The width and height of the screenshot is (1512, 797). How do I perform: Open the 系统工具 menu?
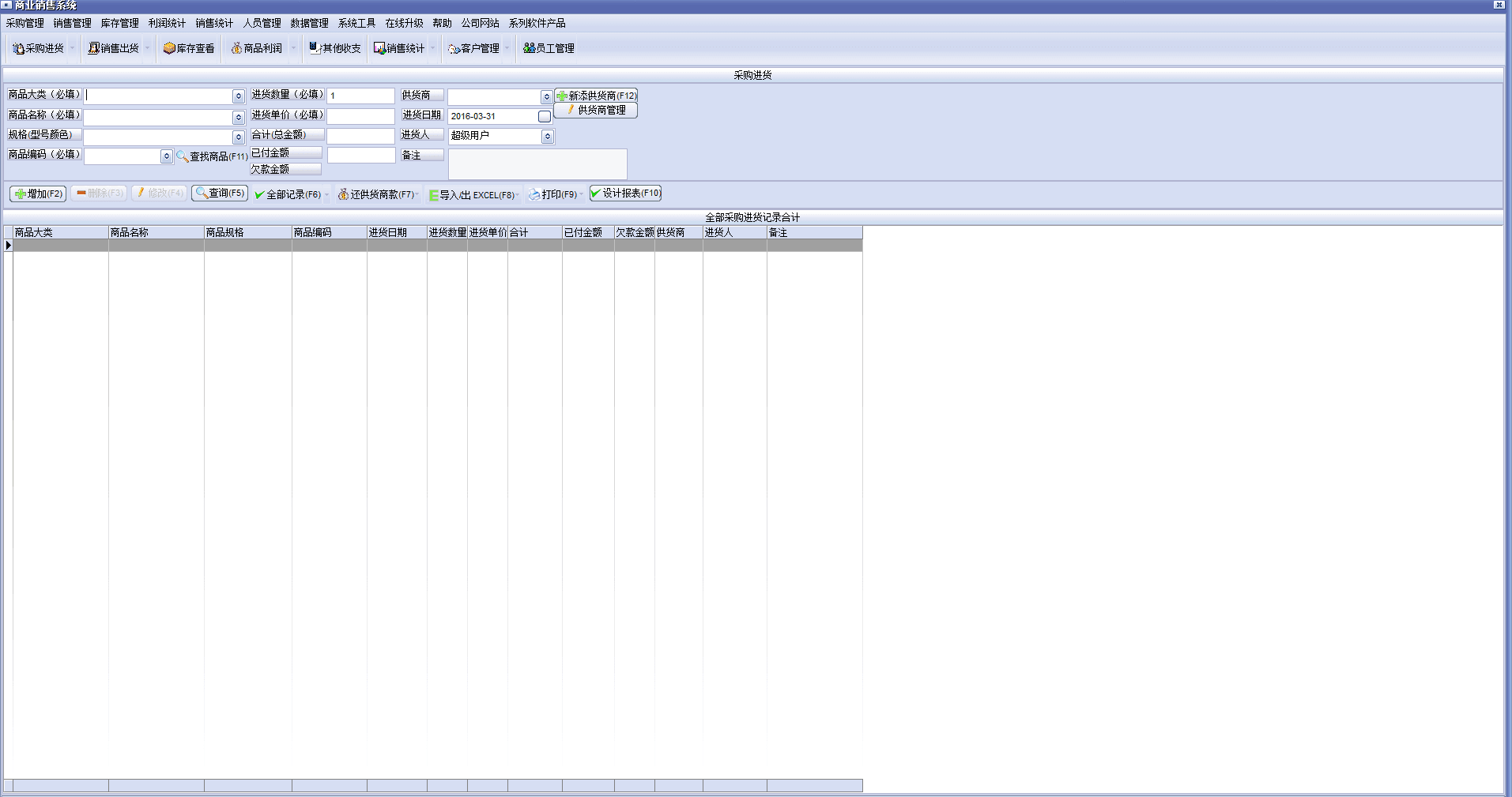coord(356,23)
